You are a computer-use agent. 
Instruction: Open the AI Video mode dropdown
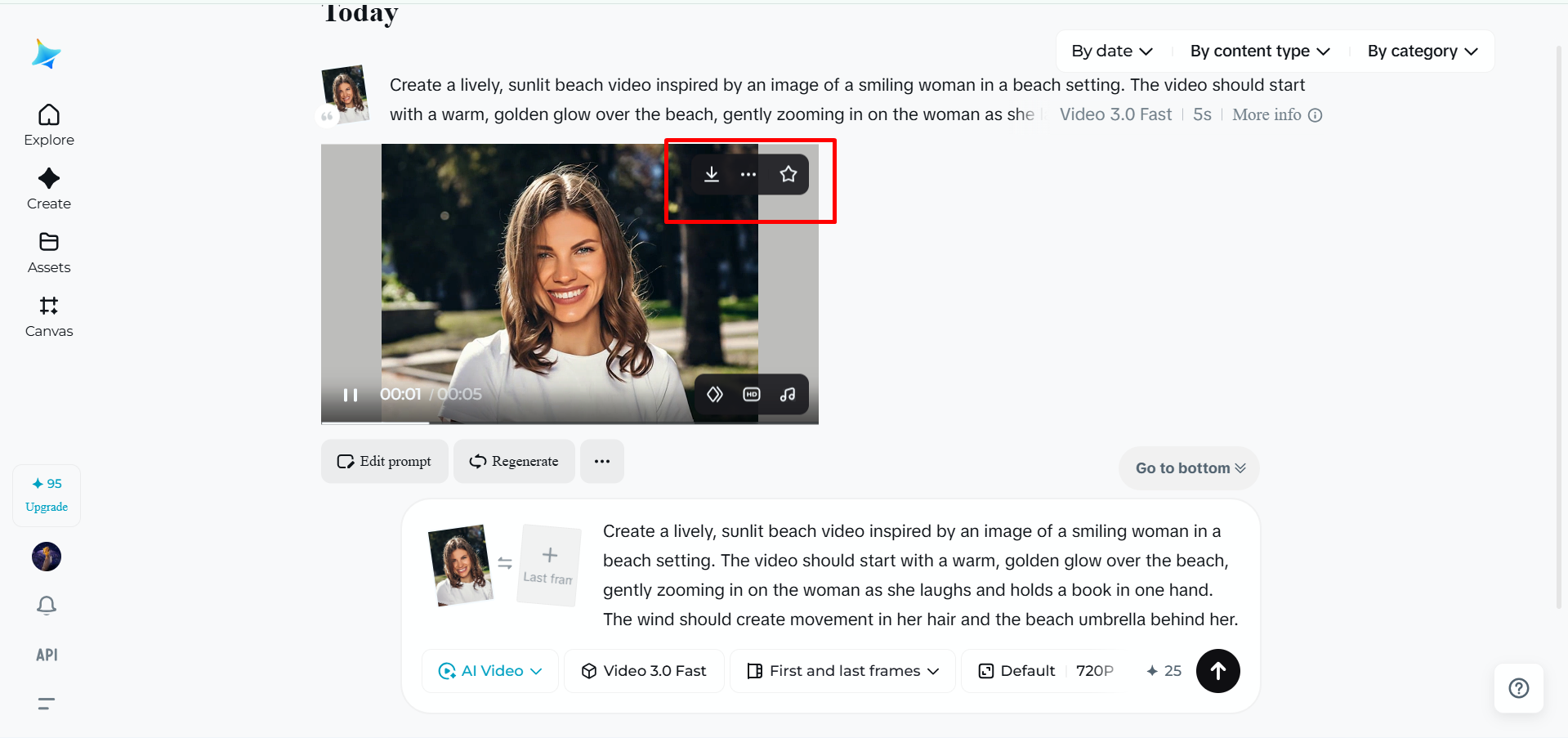pyautogui.click(x=490, y=671)
